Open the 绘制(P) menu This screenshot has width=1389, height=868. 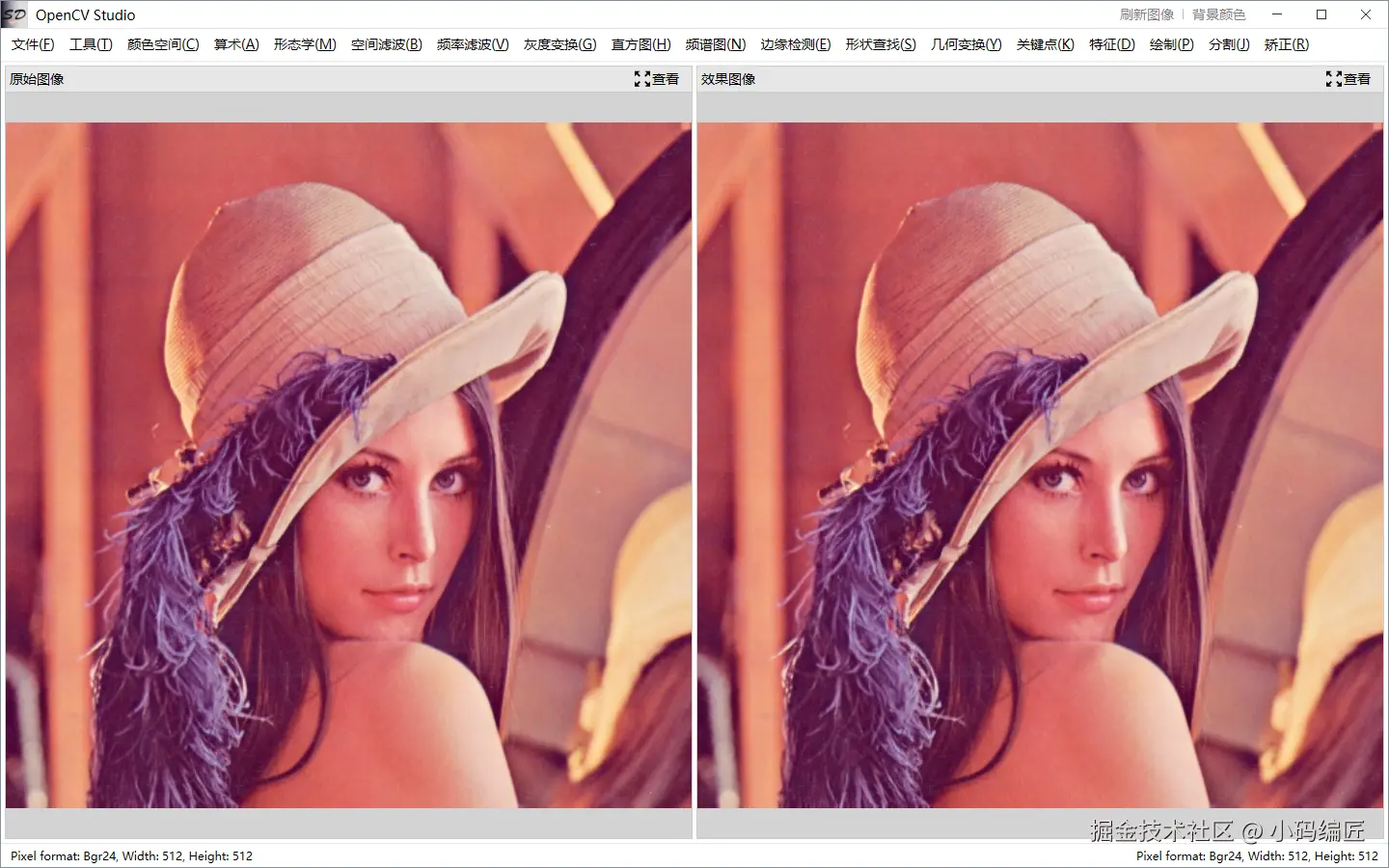[1172, 44]
